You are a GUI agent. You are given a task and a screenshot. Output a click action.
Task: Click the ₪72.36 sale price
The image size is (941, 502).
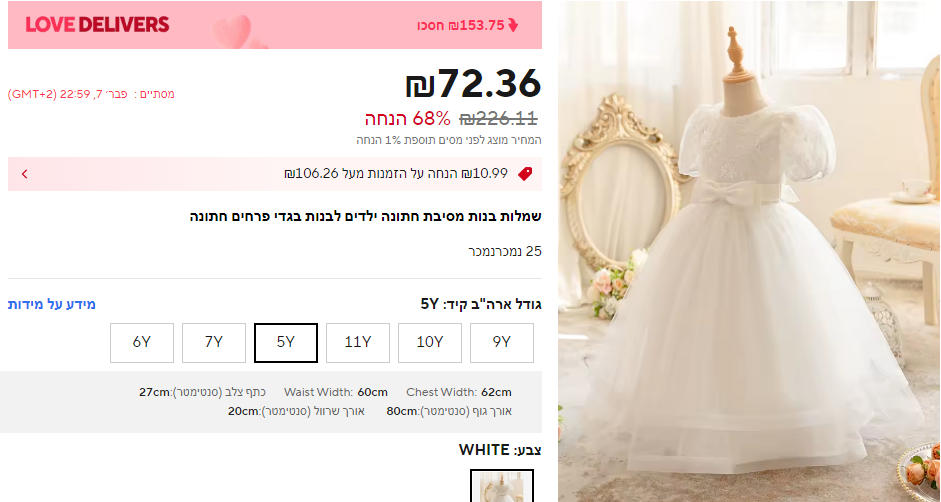click(x=474, y=83)
